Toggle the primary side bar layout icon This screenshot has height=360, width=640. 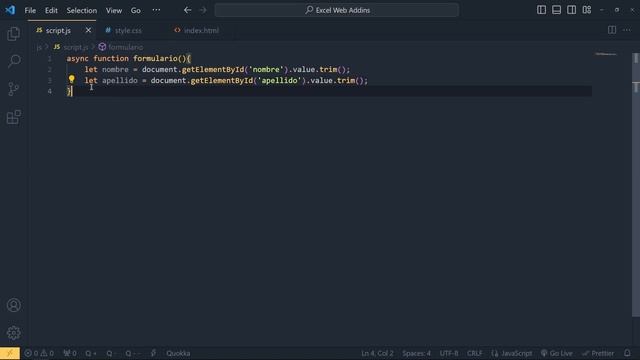(x=541, y=10)
